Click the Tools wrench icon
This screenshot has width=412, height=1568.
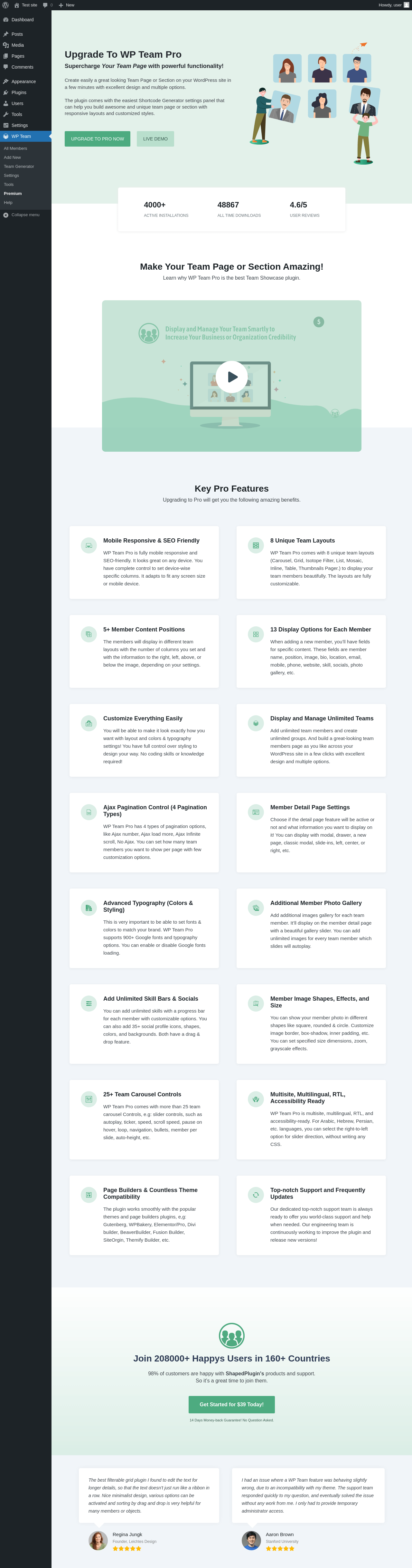coord(5,114)
